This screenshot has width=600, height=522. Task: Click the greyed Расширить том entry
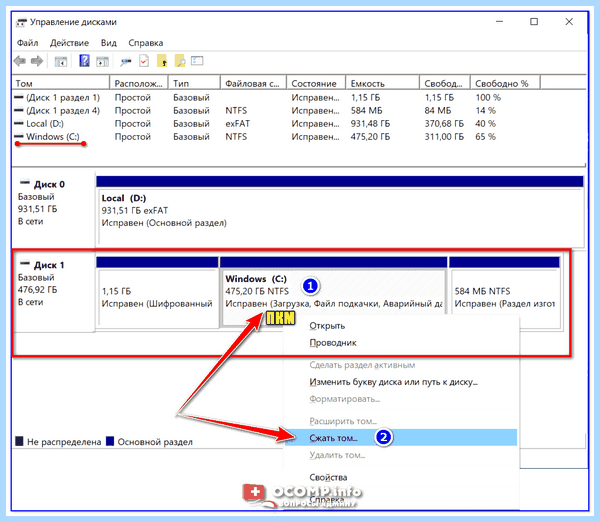click(401, 421)
